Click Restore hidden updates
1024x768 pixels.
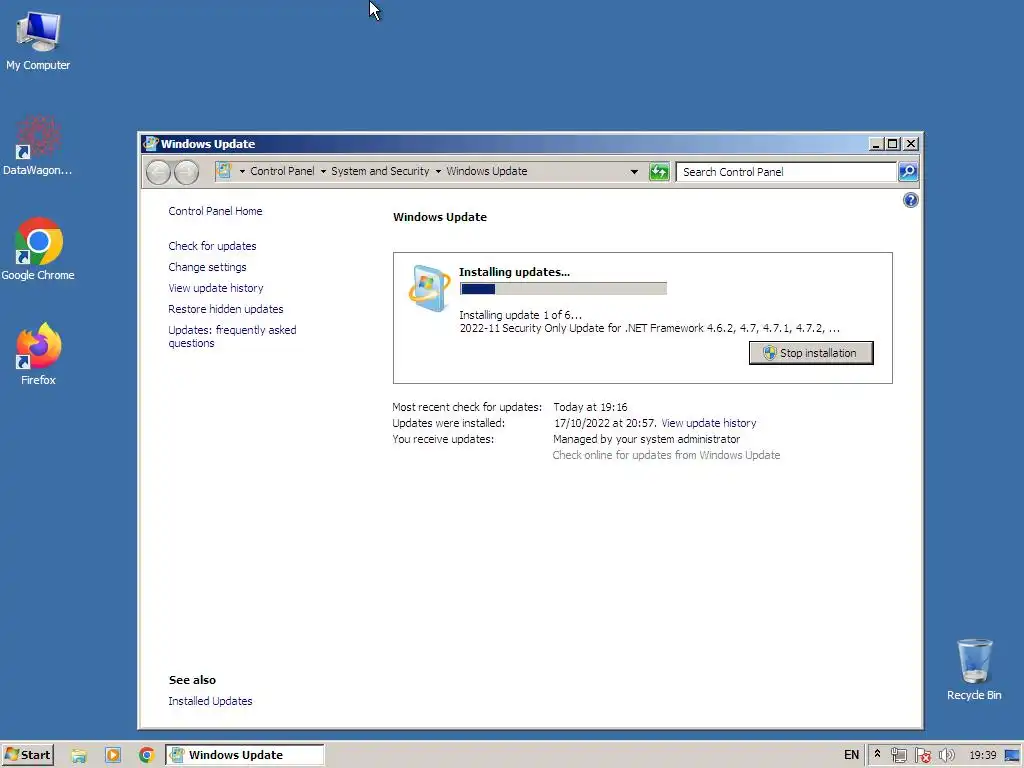(225, 309)
